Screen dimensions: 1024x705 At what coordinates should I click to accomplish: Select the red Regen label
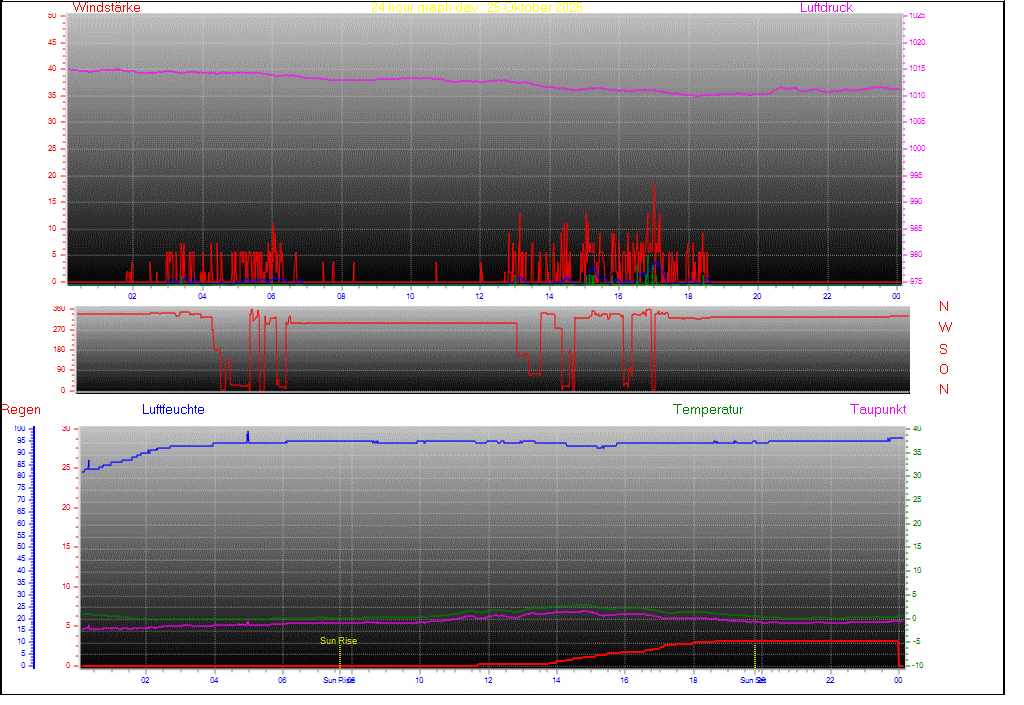click(20, 410)
